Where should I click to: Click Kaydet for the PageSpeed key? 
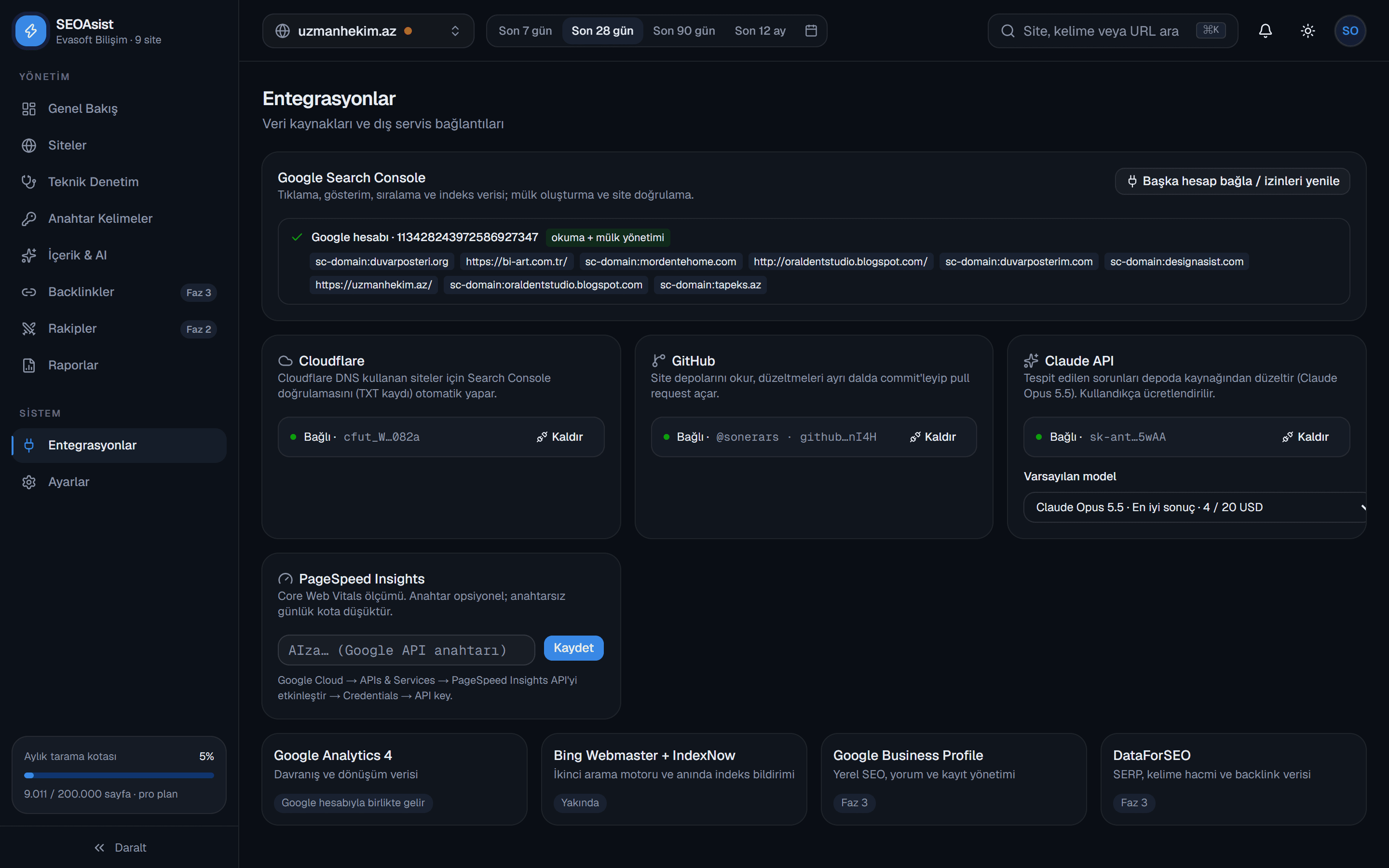point(573,648)
